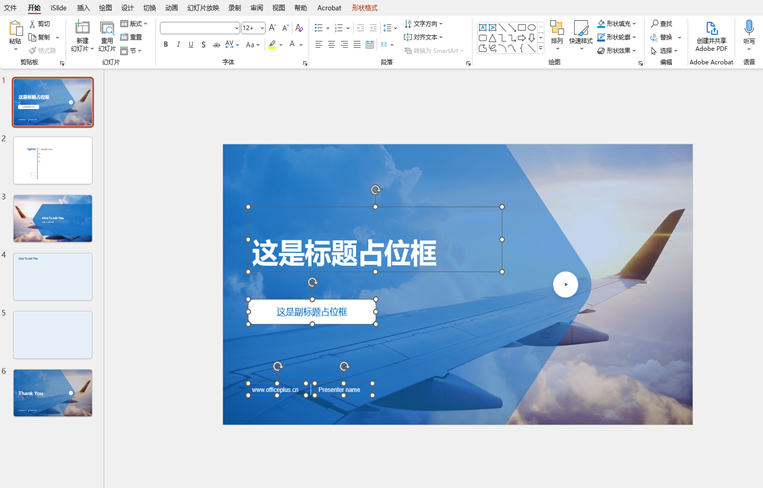Expand the shapes gallery More arrow
Image resolution: width=763 pixels, height=488 pixels.
[x=541, y=48]
